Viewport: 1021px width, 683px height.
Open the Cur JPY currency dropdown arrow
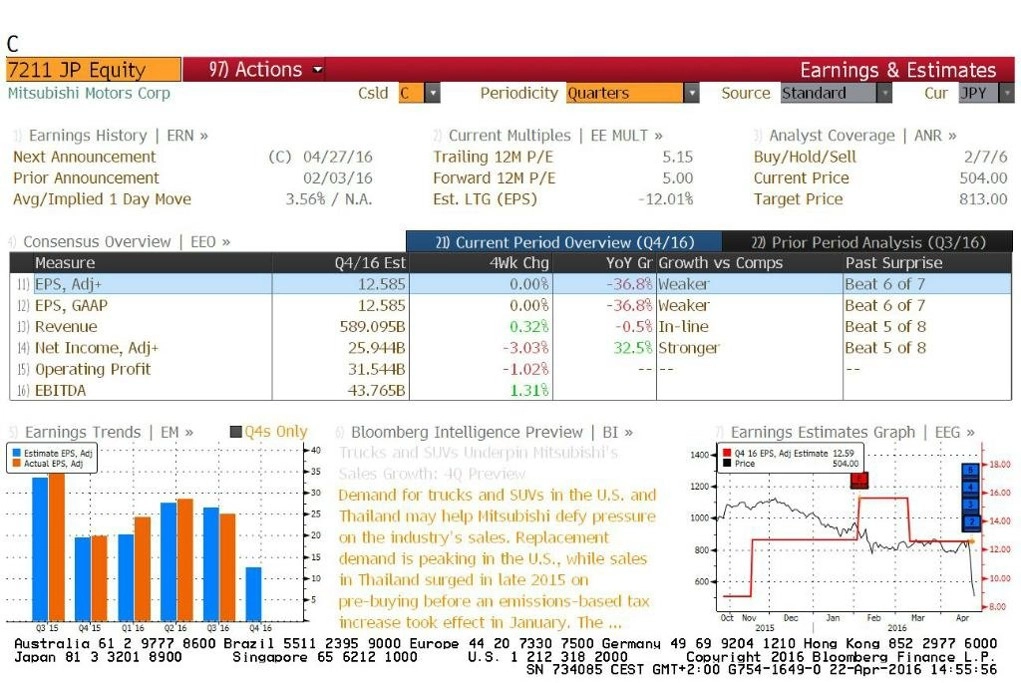click(1007, 93)
